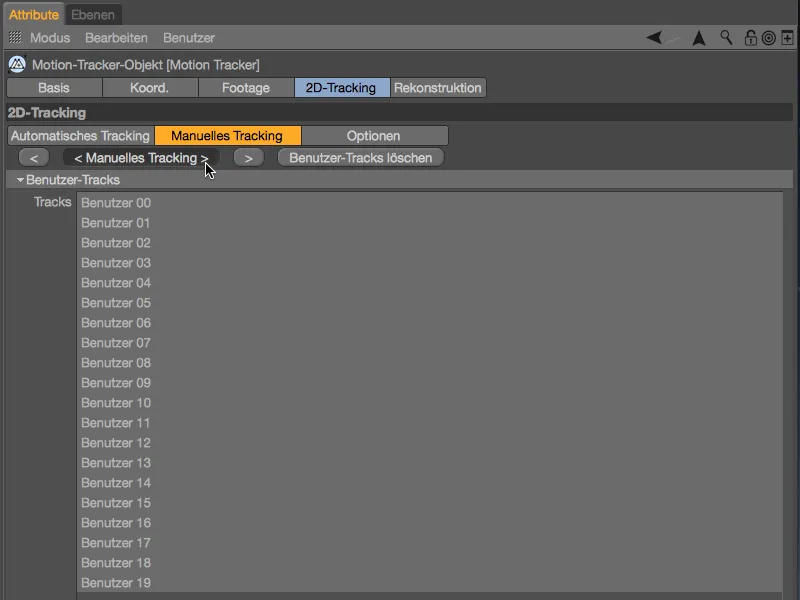
Task: Click the Motion Tracker object icon
Action: (16, 64)
